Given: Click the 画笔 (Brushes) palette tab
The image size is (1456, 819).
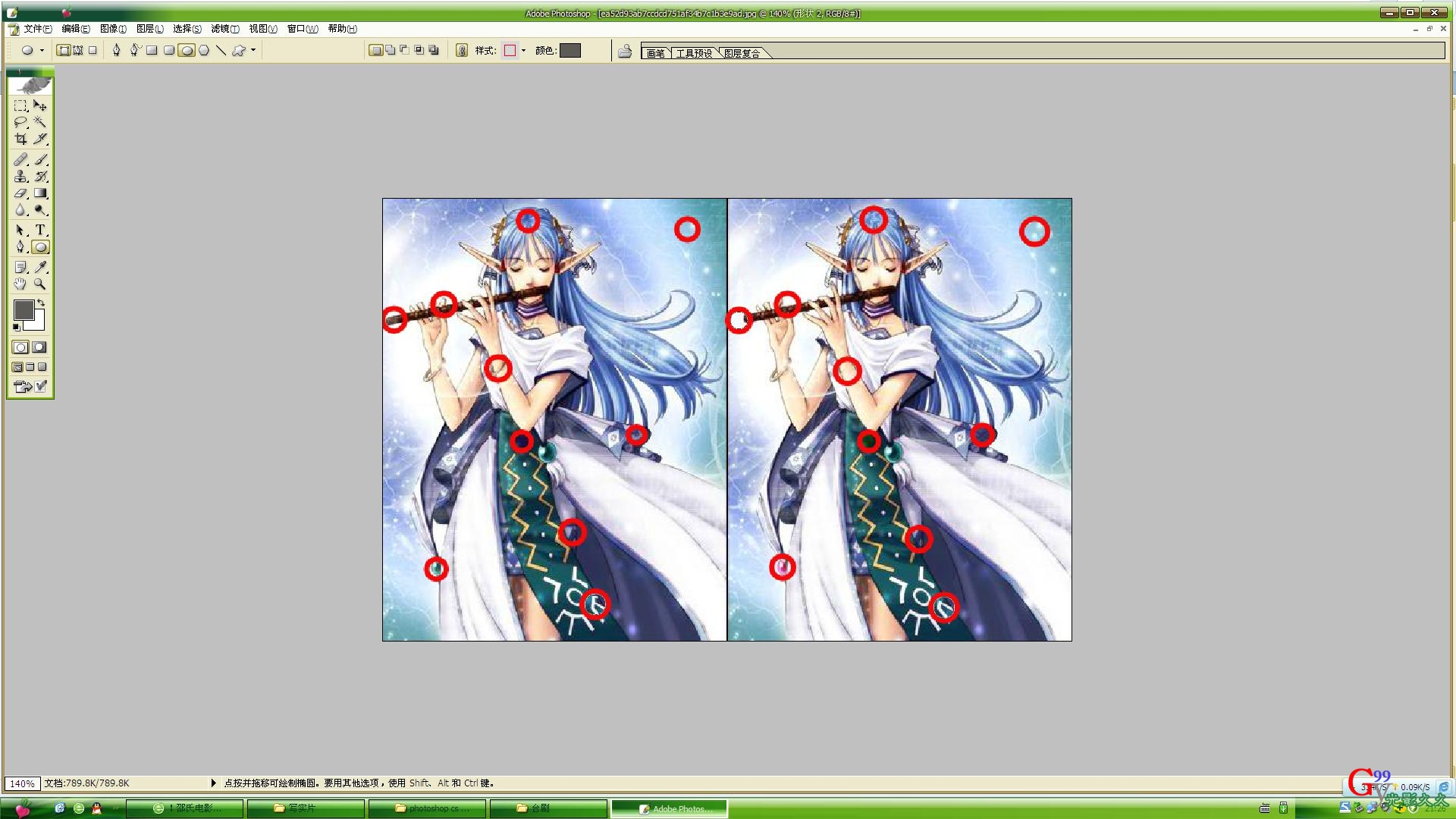Looking at the screenshot, I should [655, 53].
